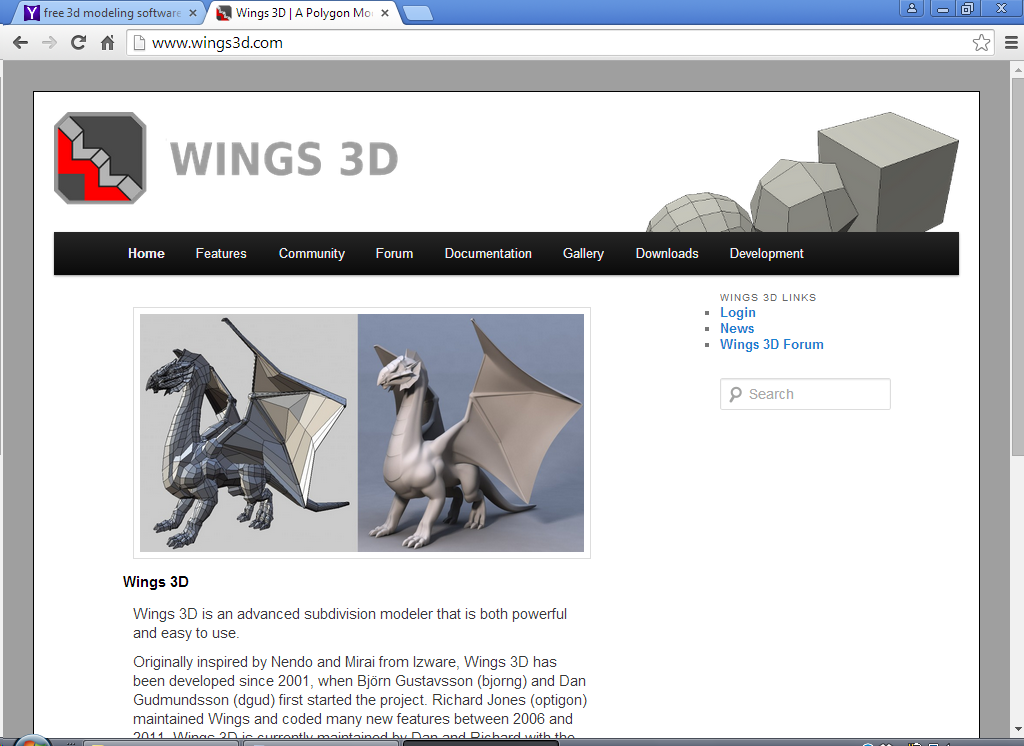Click the Windows Start button
Screen dimensions: 1024x746
point(33,741)
